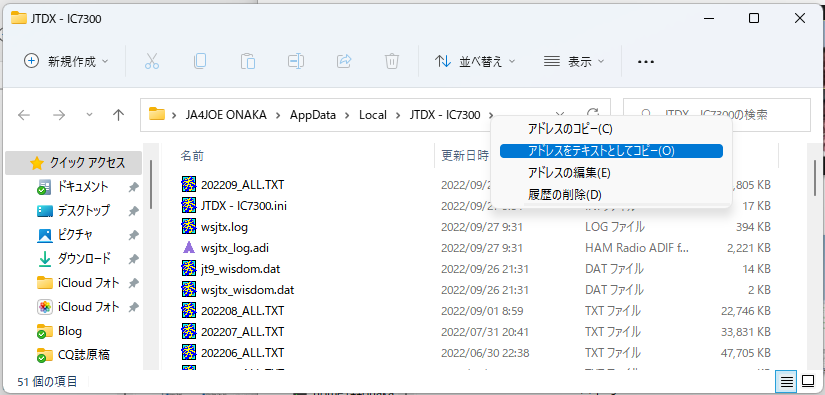
Task: Open the iCloud フォト item with colorful Photos icon
Action: tap(88, 307)
